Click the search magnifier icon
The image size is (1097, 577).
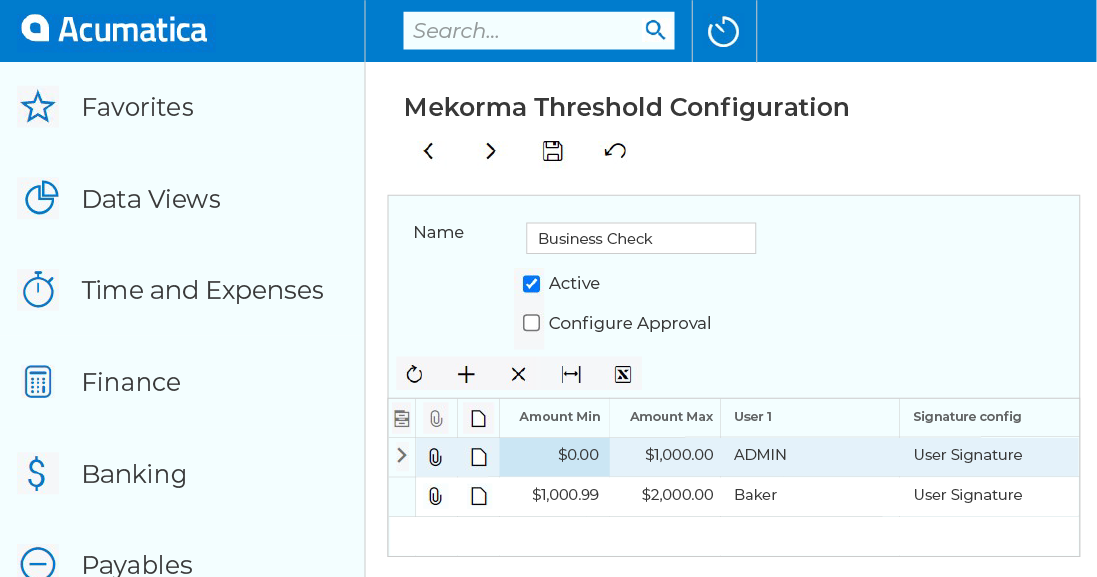(655, 30)
